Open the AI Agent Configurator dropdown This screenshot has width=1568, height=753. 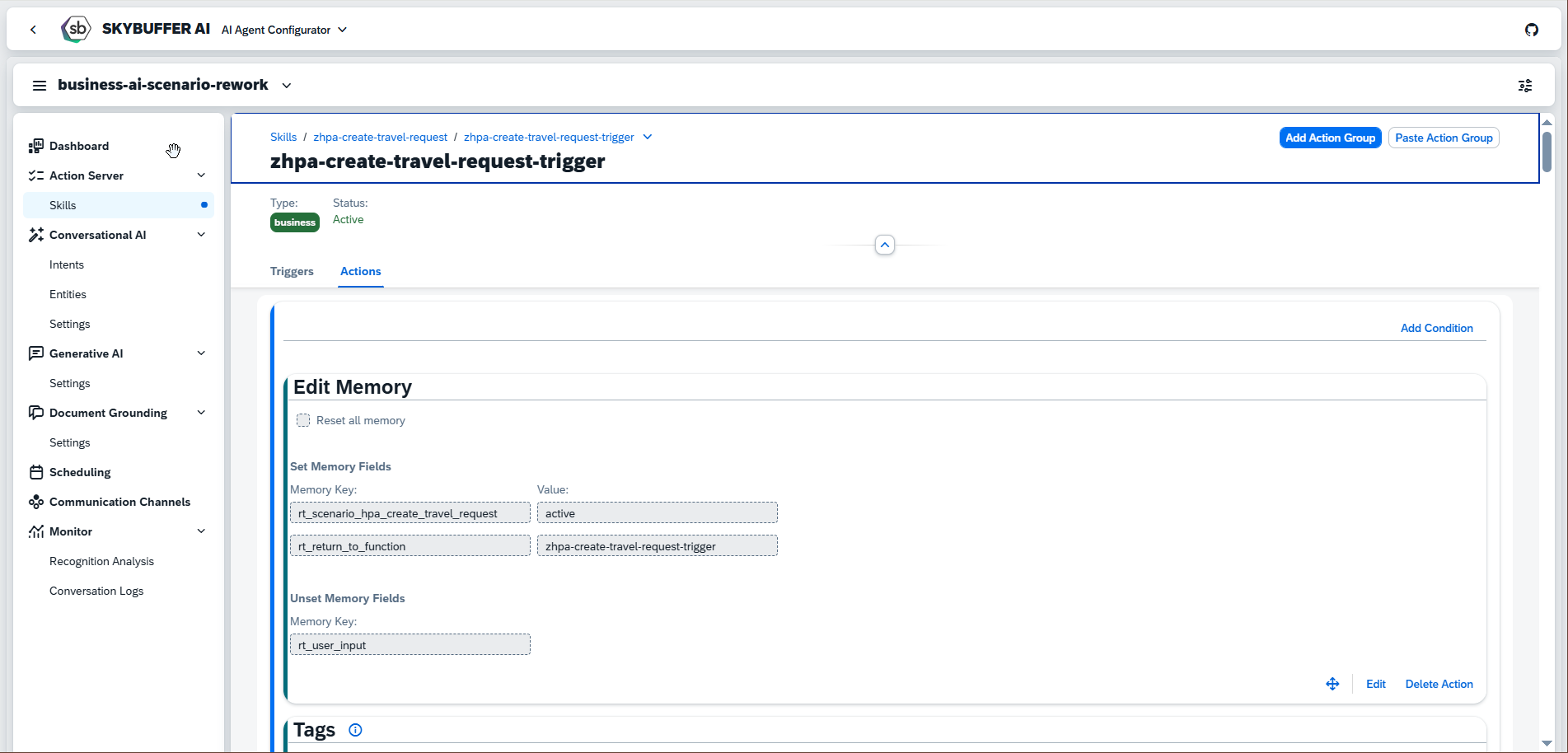(284, 30)
